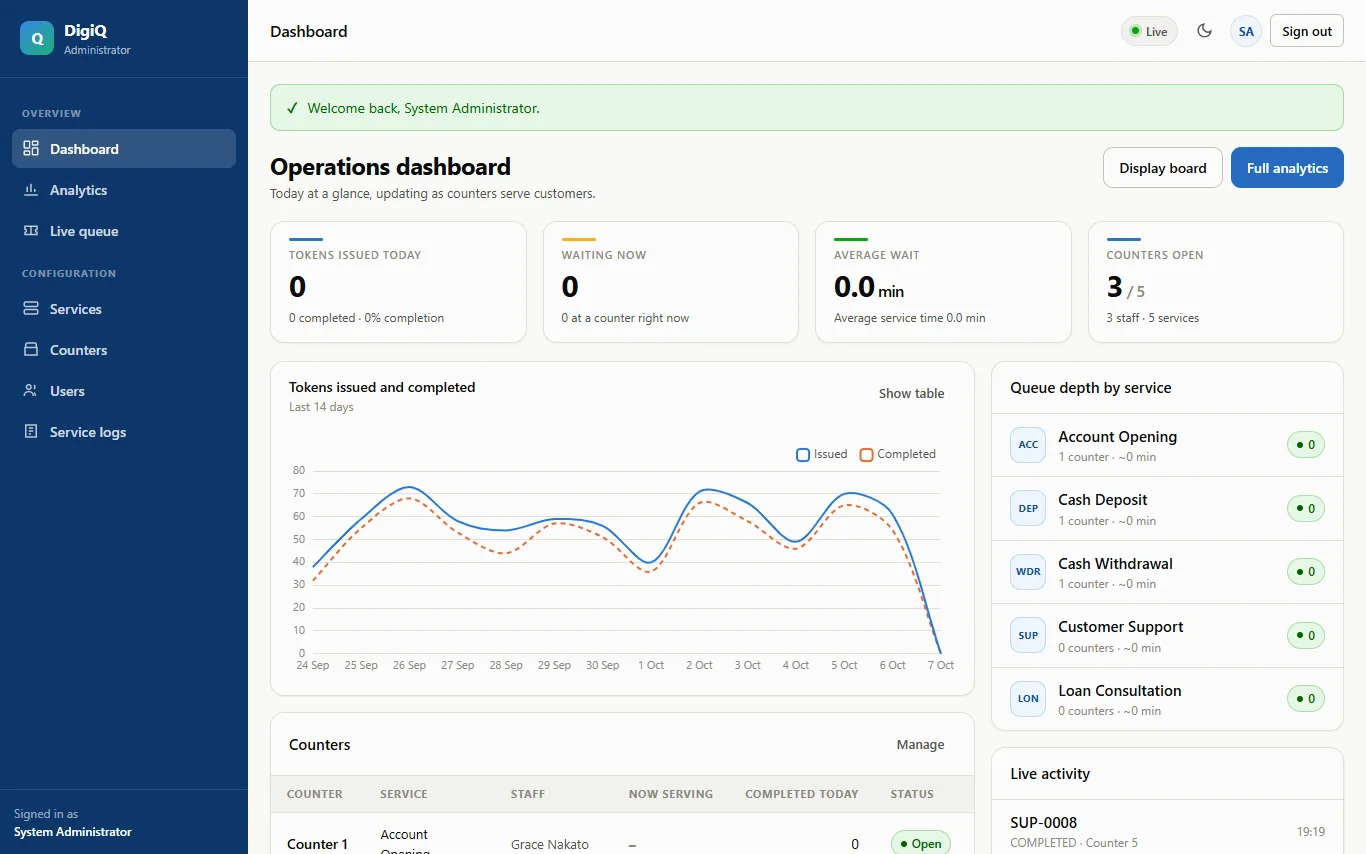
Task: Click the Account Opening queue count badge
Action: [1306, 445]
